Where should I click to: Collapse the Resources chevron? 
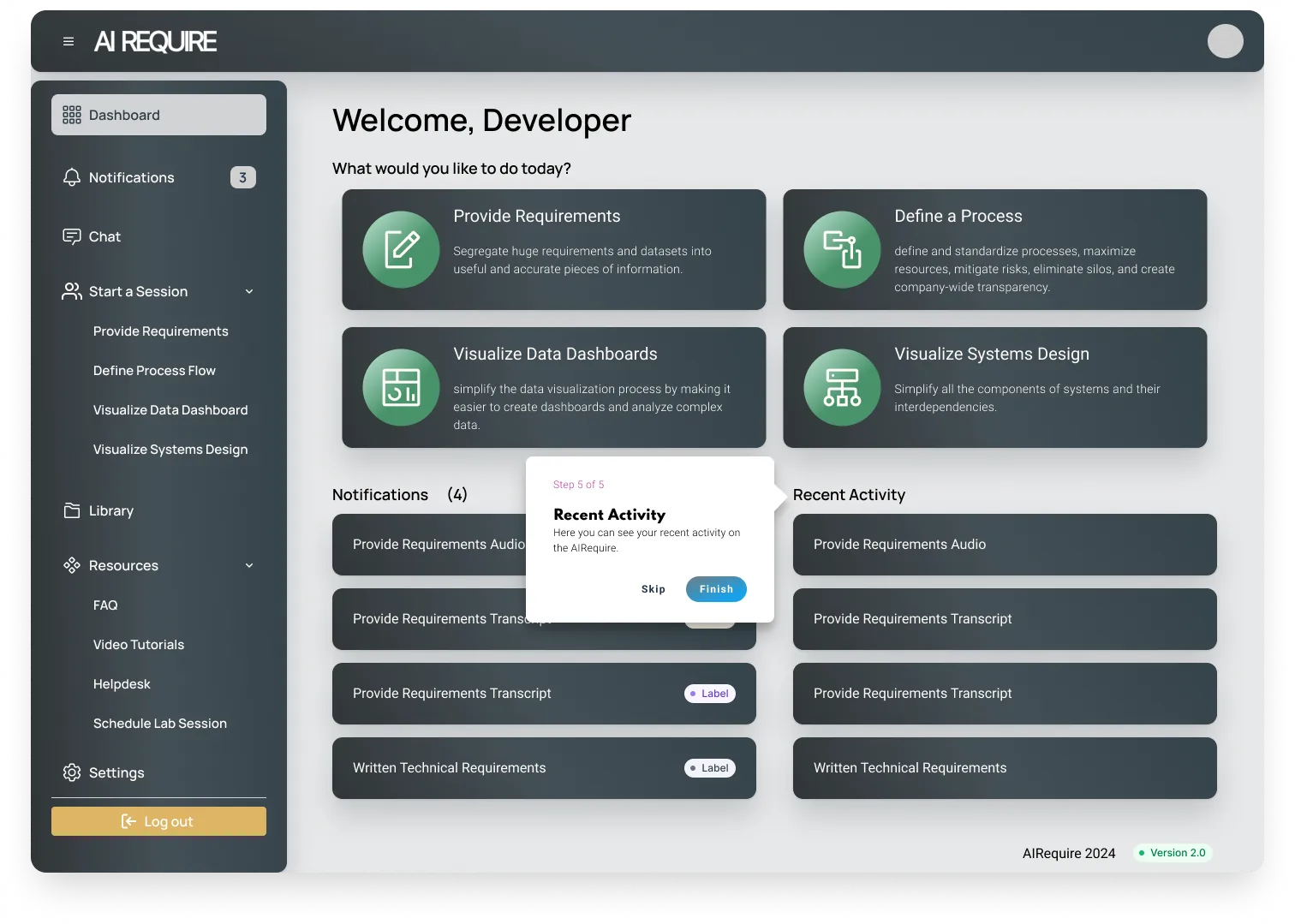pos(249,565)
